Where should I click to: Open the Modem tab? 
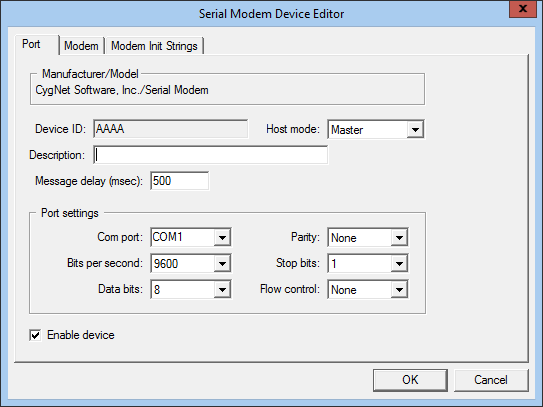coord(81,46)
